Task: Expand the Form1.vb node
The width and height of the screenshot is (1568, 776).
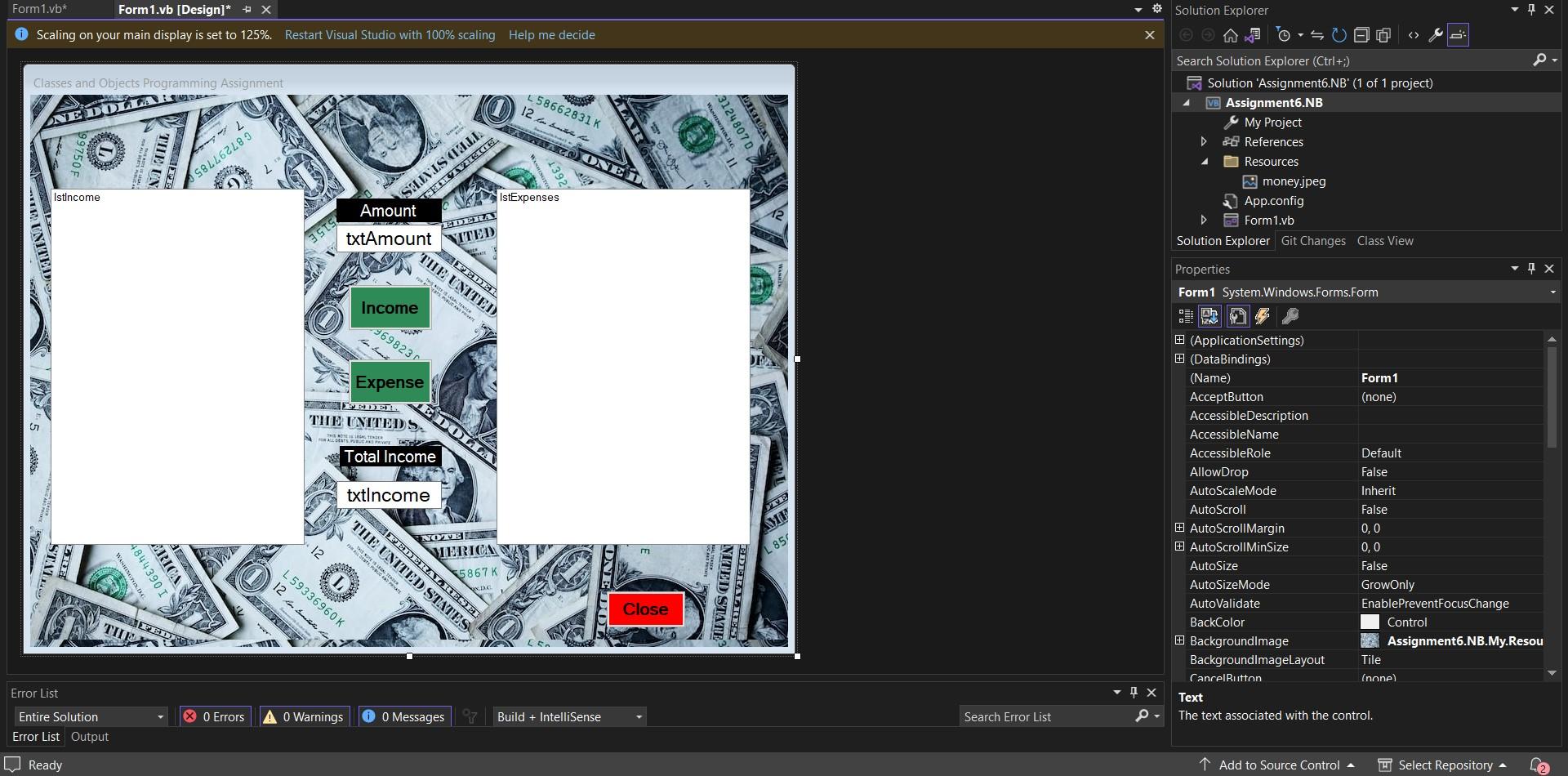Action: pyautogui.click(x=1204, y=221)
